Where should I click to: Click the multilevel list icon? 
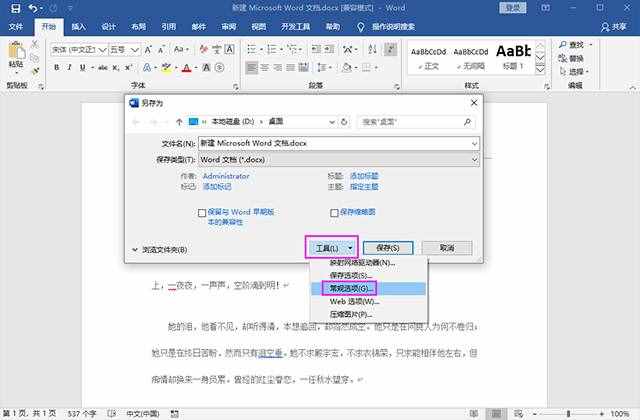pyautogui.click(x=292, y=49)
